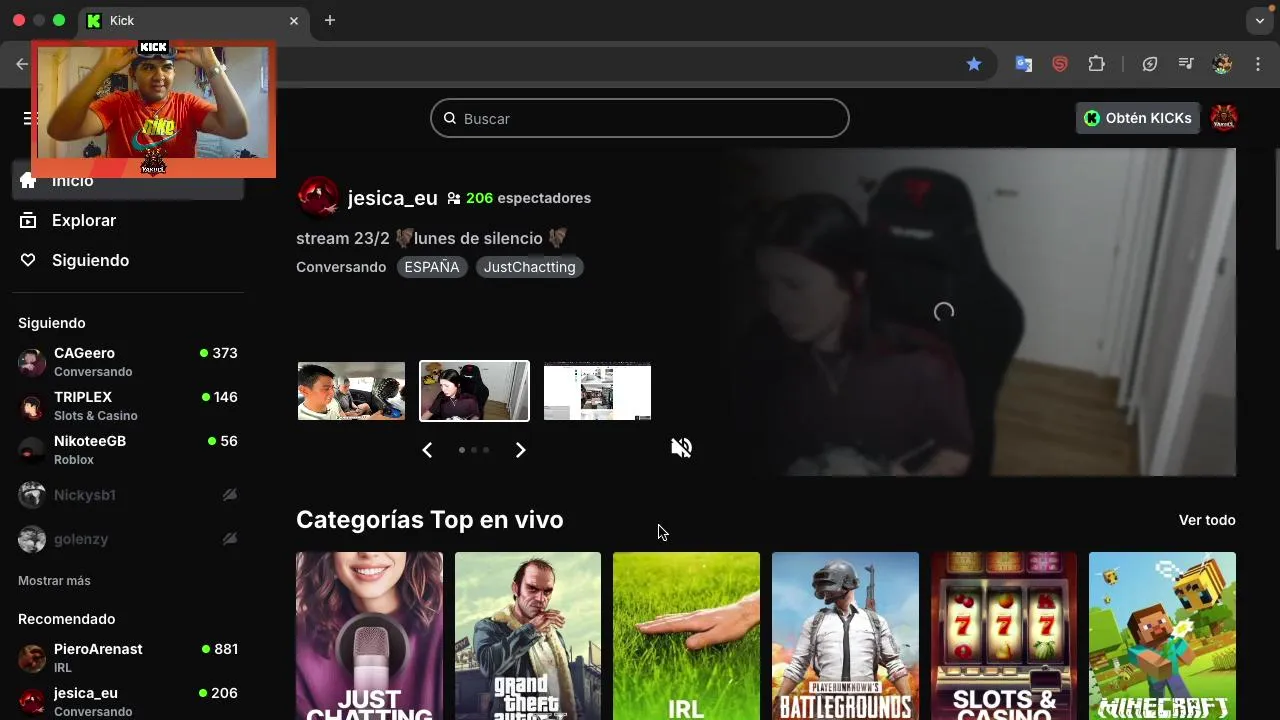The height and width of the screenshot is (720, 1280).
Task: Open the extension icon left of playlist
Action: (1150, 64)
